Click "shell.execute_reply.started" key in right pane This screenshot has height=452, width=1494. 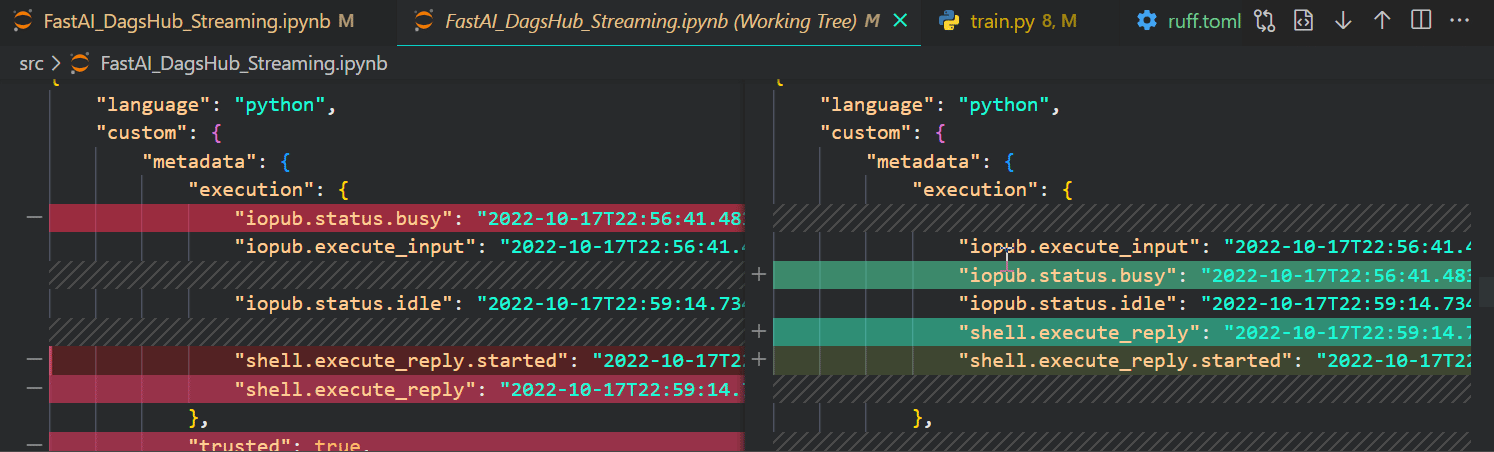1128,360
